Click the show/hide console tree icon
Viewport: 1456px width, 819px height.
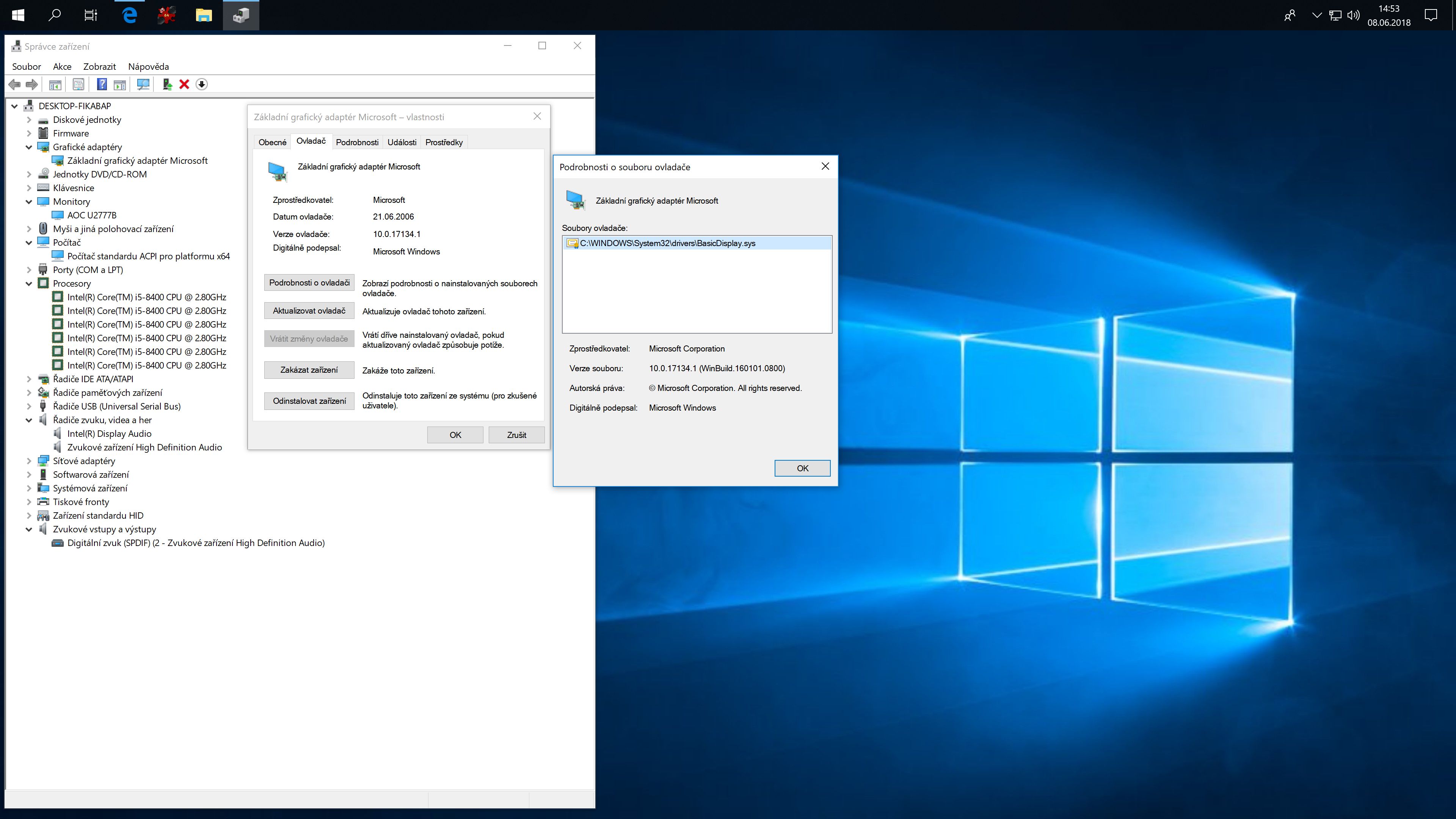pyautogui.click(x=55, y=84)
